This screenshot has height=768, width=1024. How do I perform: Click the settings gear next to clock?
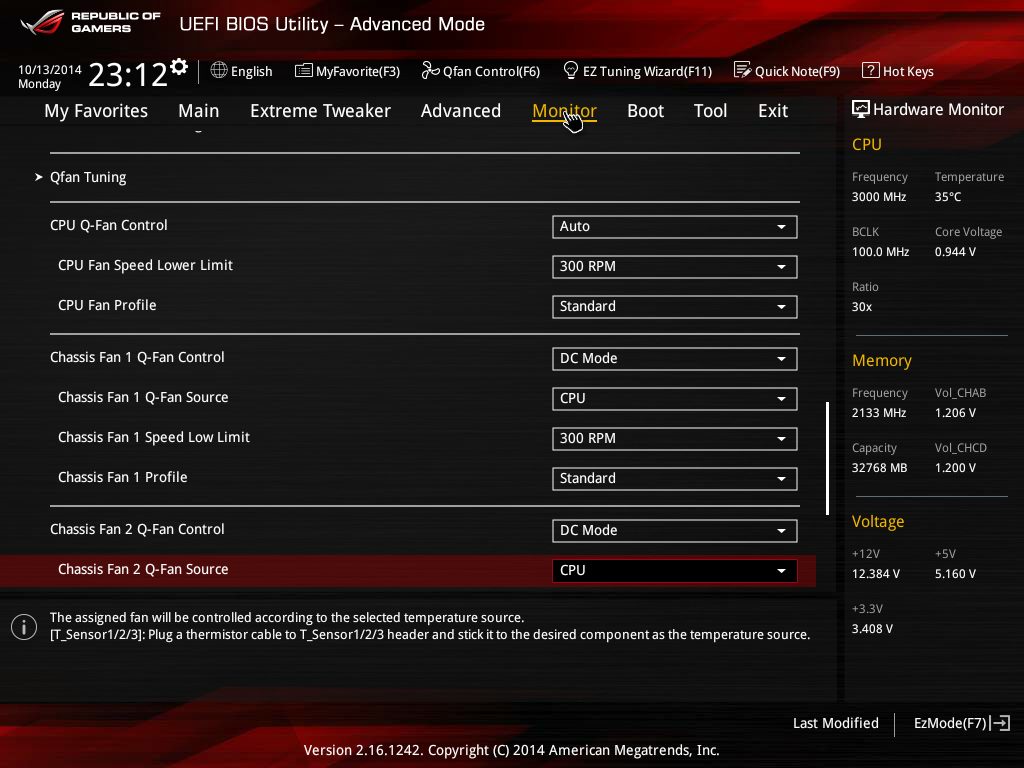pyautogui.click(x=178, y=67)
